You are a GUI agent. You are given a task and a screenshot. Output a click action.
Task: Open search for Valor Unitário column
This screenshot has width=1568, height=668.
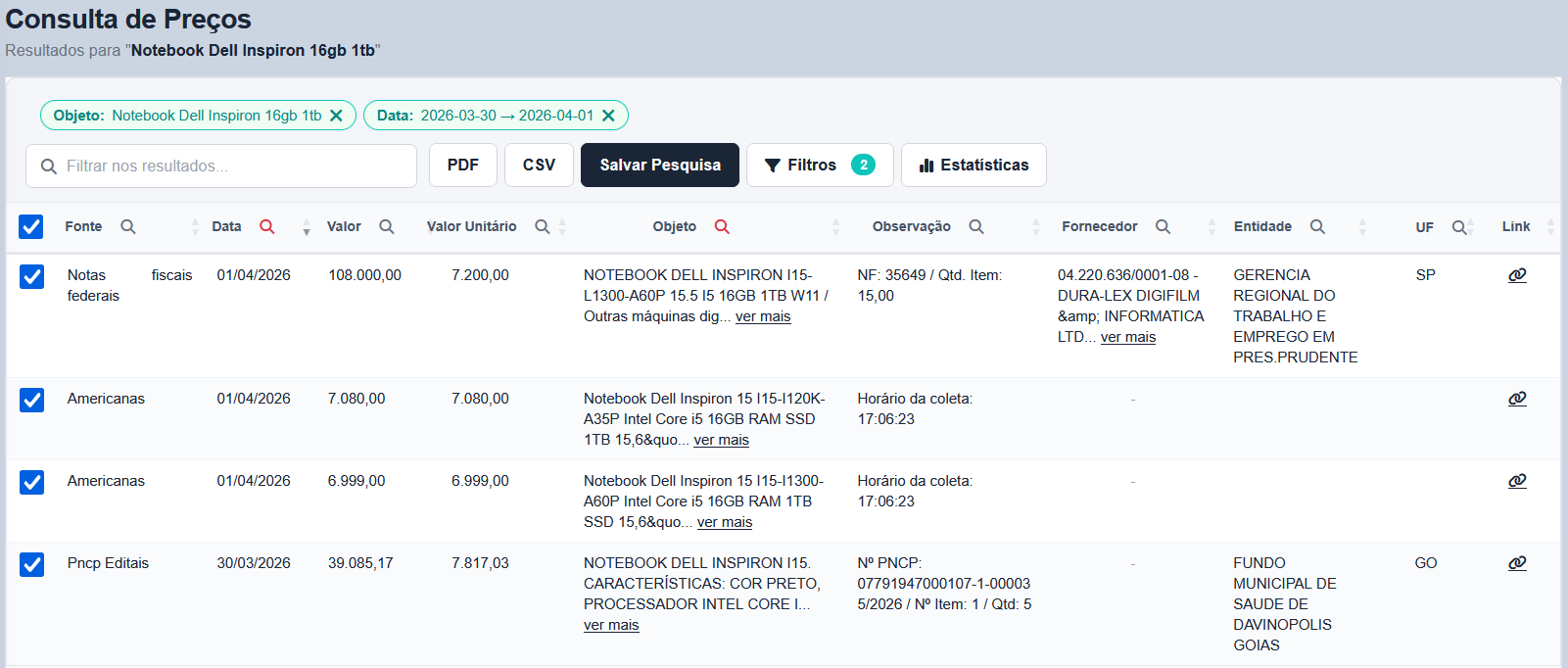(543, 226)
